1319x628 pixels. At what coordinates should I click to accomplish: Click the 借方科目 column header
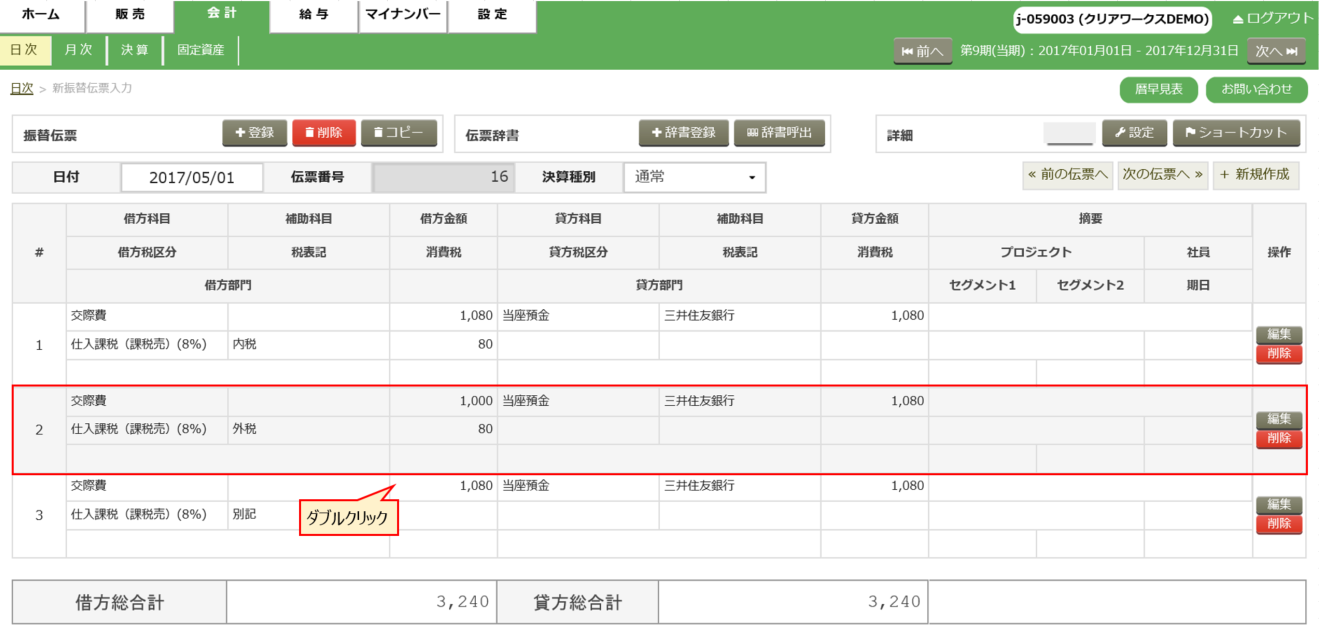[x=147, y=219]
